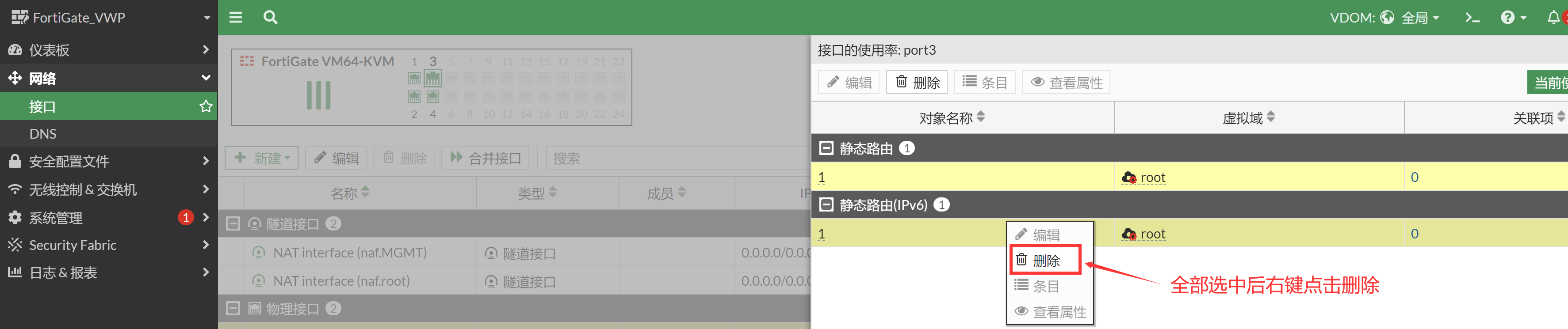1568x329 pixels.
Task: Sort interfaces by 名称 column
Action: point(350,193)
